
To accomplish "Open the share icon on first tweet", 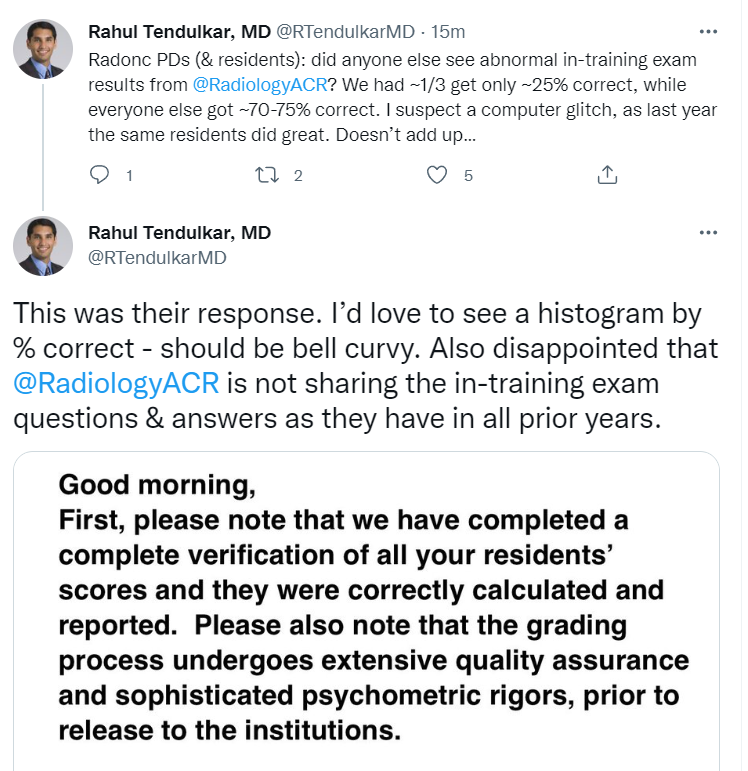I will (x=606, y=175).
